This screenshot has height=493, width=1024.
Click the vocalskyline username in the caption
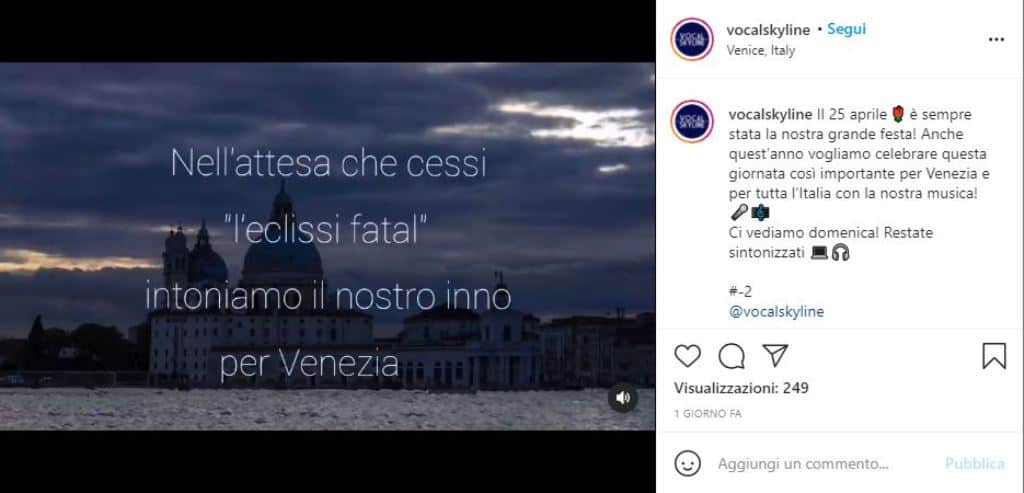pos(771,115)
